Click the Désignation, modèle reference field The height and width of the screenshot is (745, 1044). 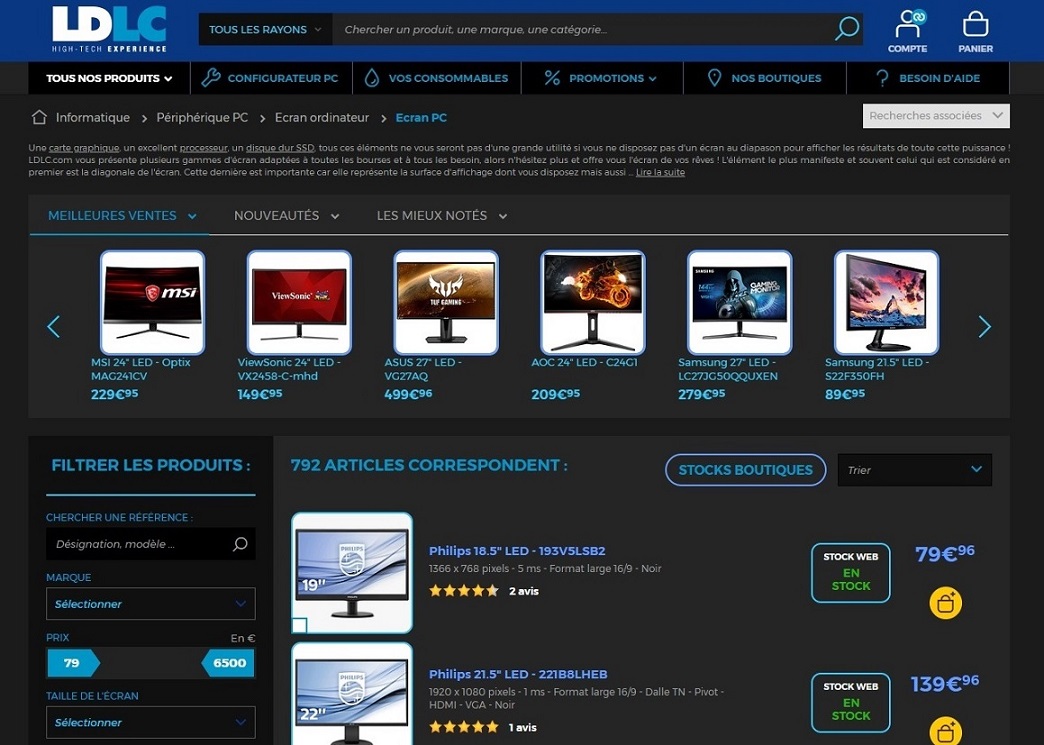point(138,544)
